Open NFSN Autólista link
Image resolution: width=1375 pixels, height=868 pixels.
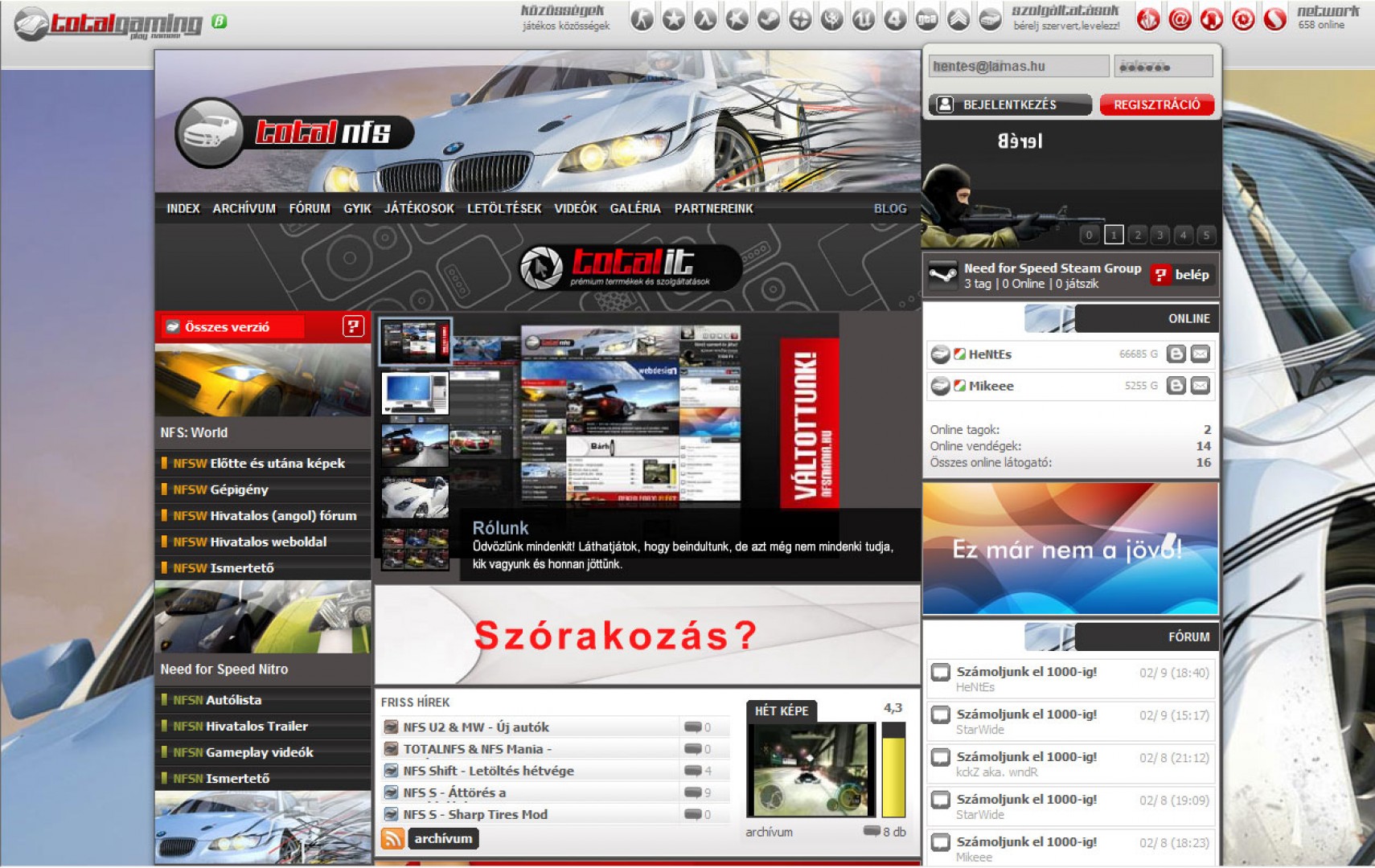(x=217, y=700)
